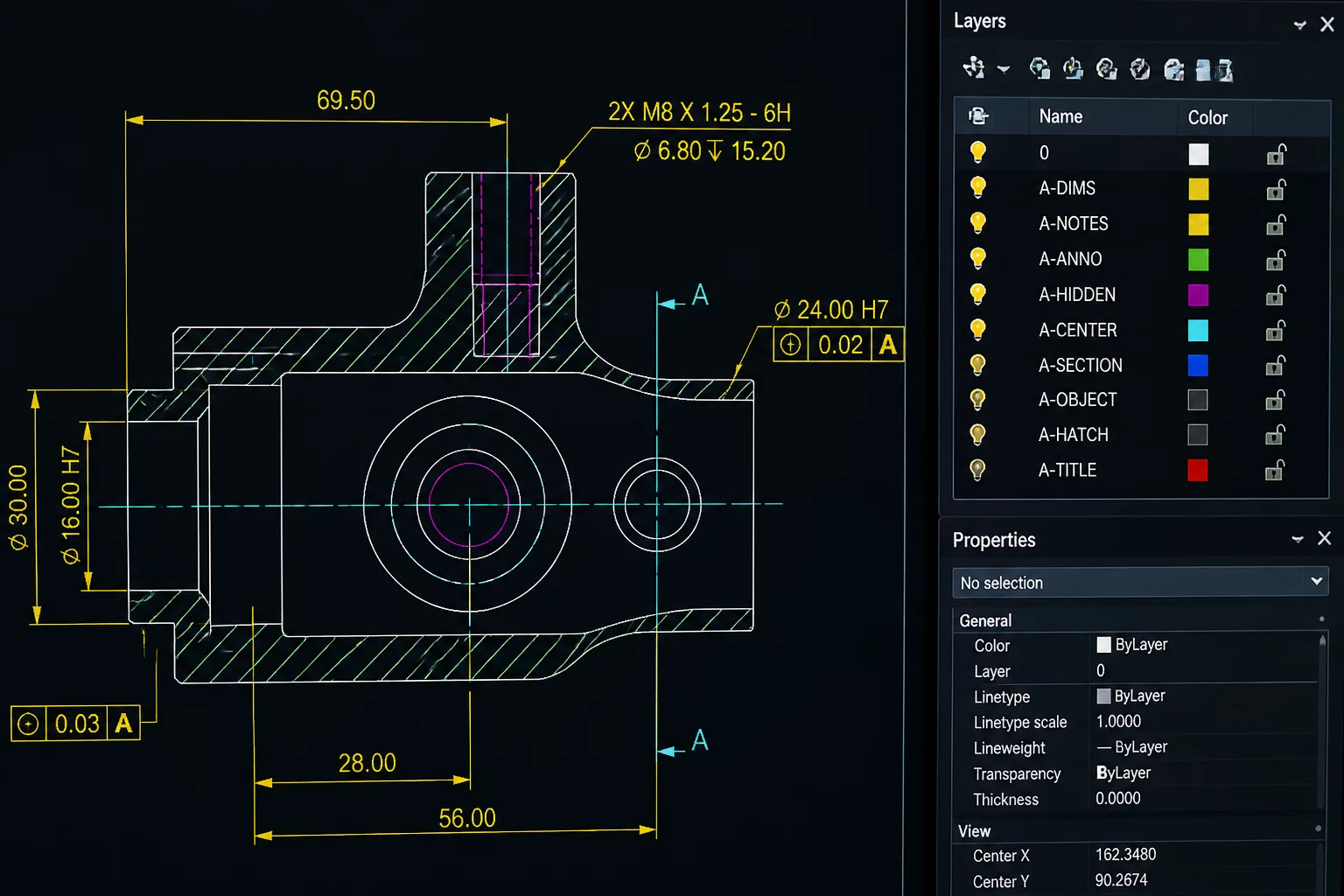Edit Color property ByLayer value

1132,644
